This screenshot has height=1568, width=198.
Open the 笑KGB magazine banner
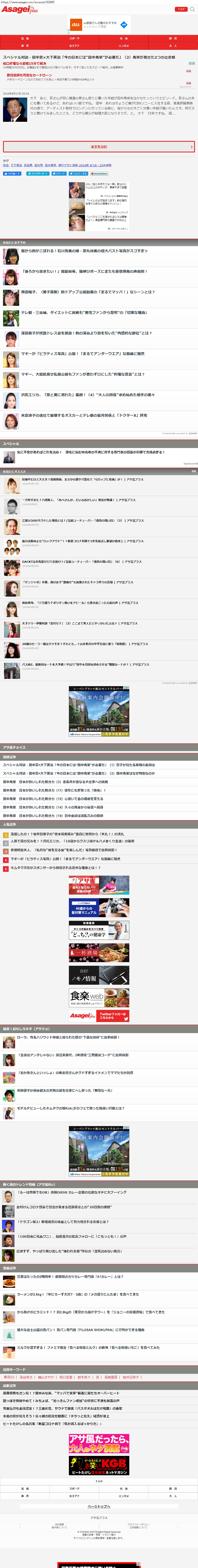tap(99, 1465)
